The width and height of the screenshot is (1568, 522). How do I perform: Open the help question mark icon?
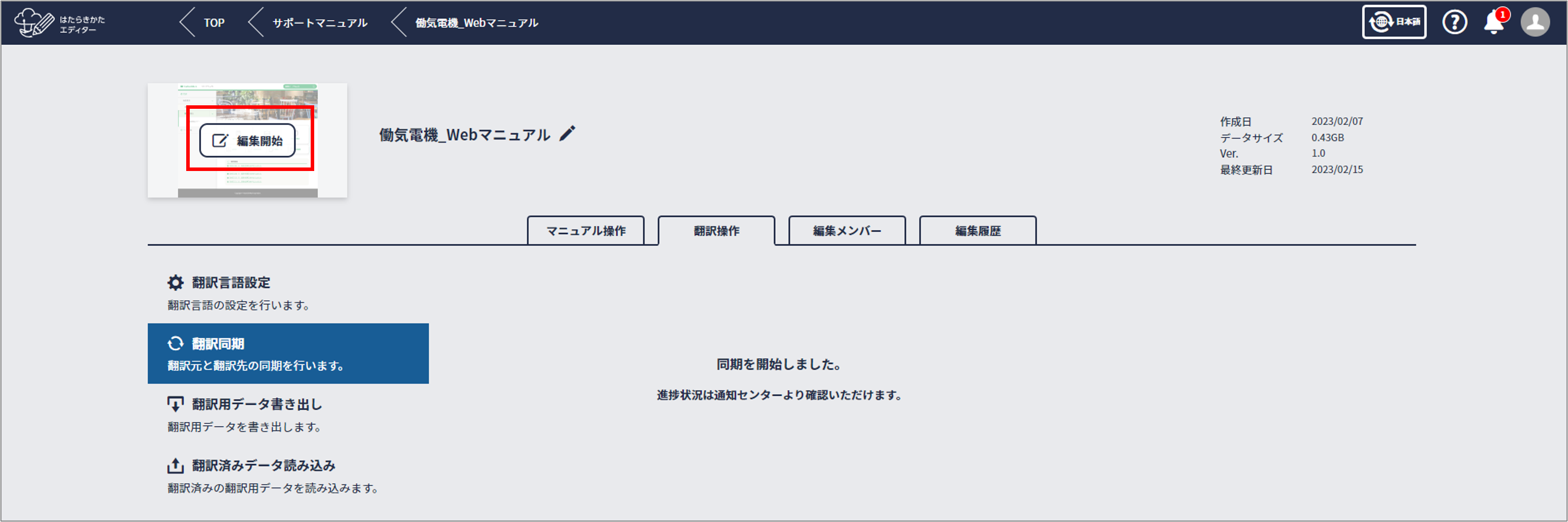tap(1454, 23)
